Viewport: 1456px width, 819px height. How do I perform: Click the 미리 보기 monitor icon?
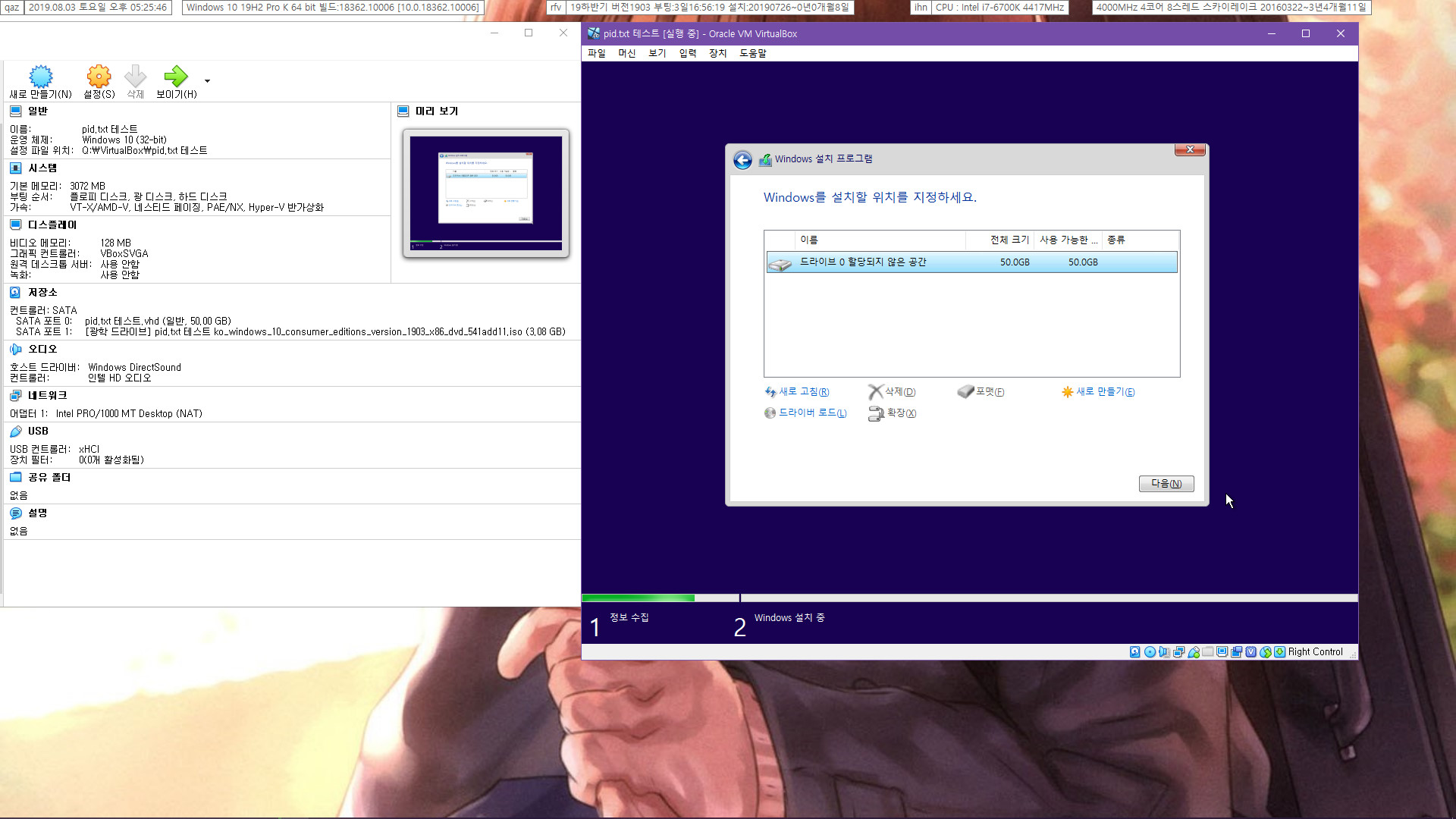click(403, 111)
